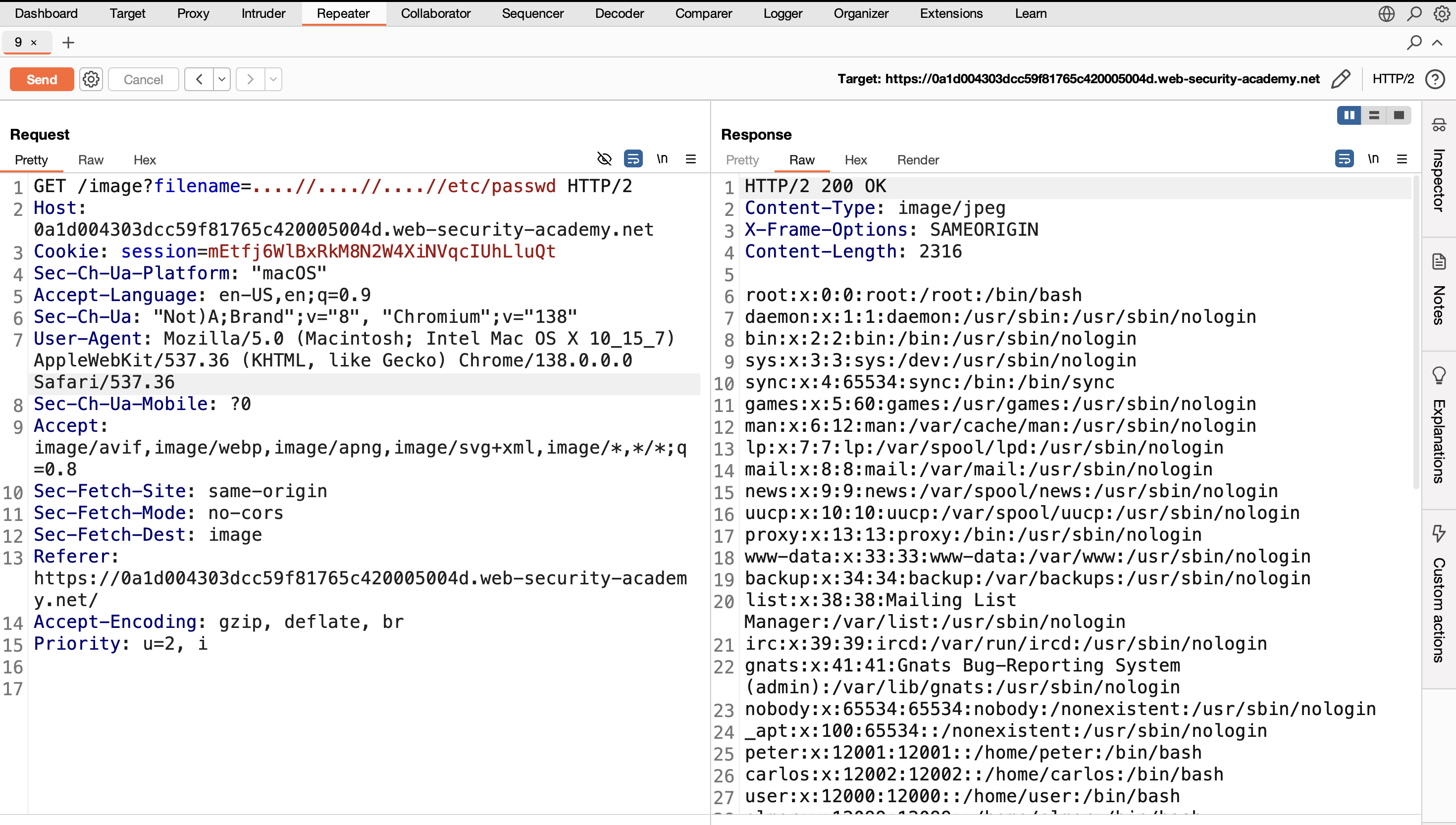
Task: Open the Notes side panel
Action: [x=1438, y=289]
